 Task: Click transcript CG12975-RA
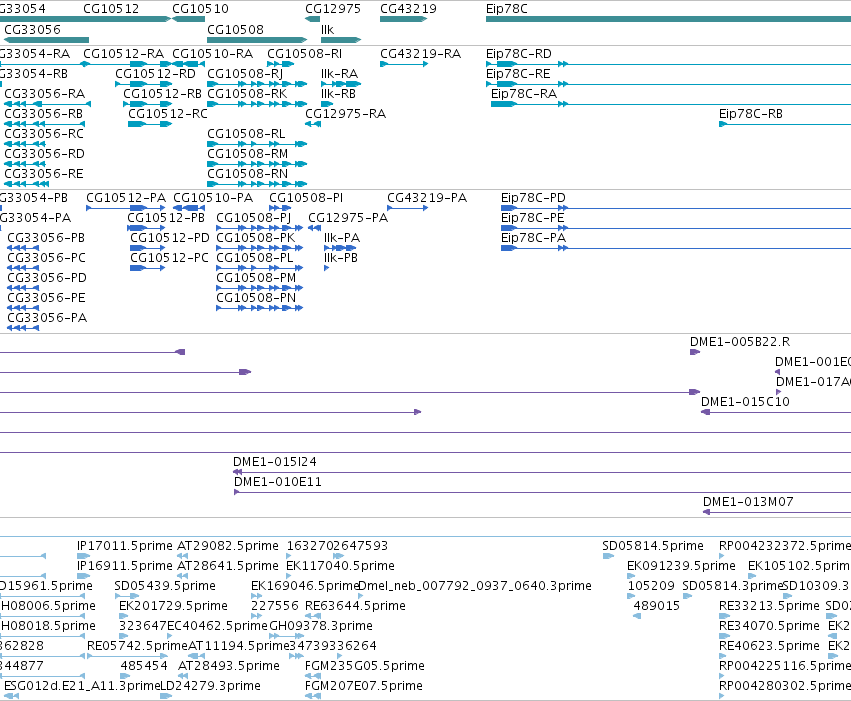(x=346, y=114)
